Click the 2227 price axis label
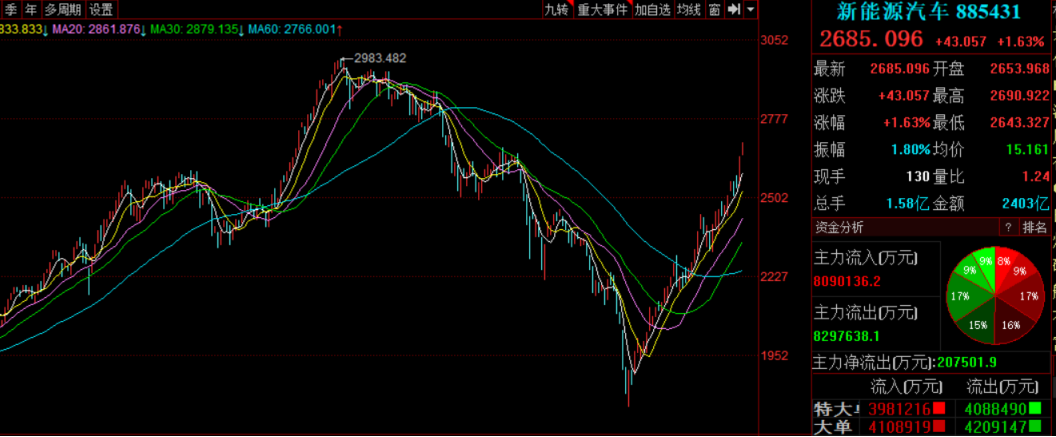 pos(774,276)
